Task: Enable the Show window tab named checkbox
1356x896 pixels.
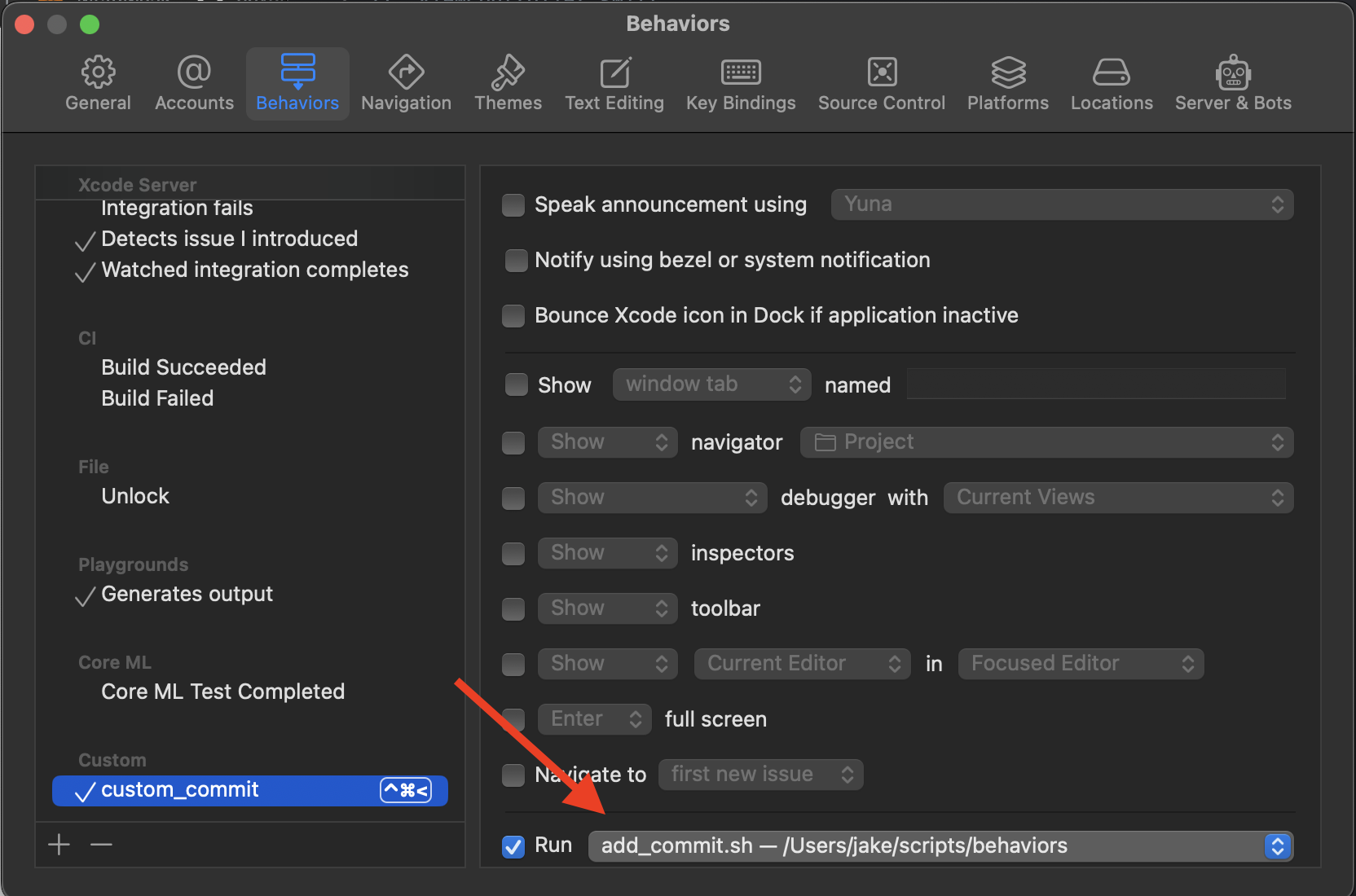Action: tap(517, 384)
